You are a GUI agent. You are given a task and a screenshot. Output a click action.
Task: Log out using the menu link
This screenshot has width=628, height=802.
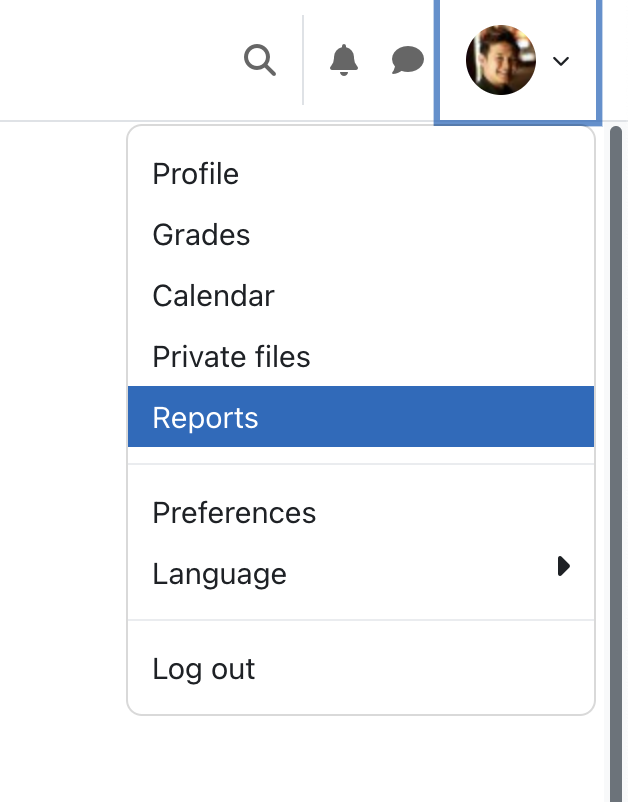pyautogui.click(x=361, y=669)
